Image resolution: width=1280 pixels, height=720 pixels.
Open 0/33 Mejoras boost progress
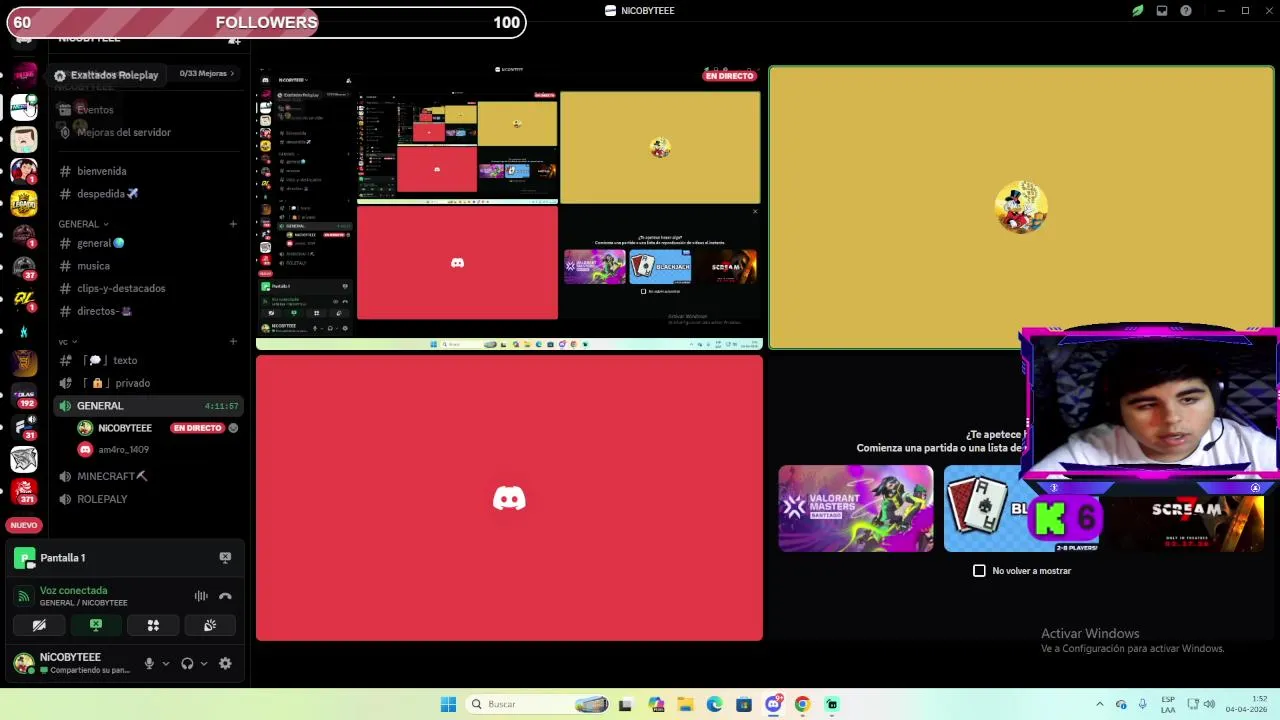pos(207,74)
